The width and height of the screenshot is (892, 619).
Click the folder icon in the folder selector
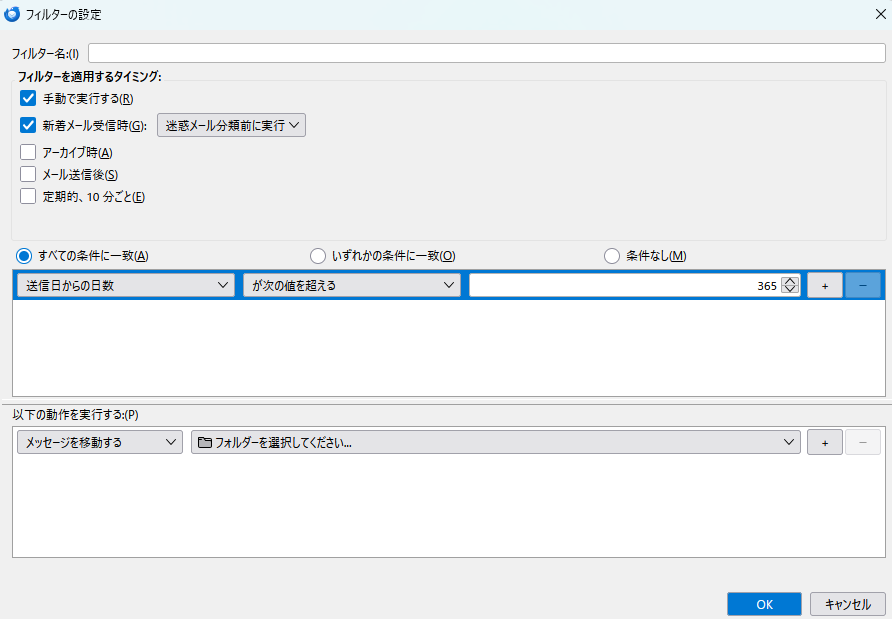click(203, 441)
